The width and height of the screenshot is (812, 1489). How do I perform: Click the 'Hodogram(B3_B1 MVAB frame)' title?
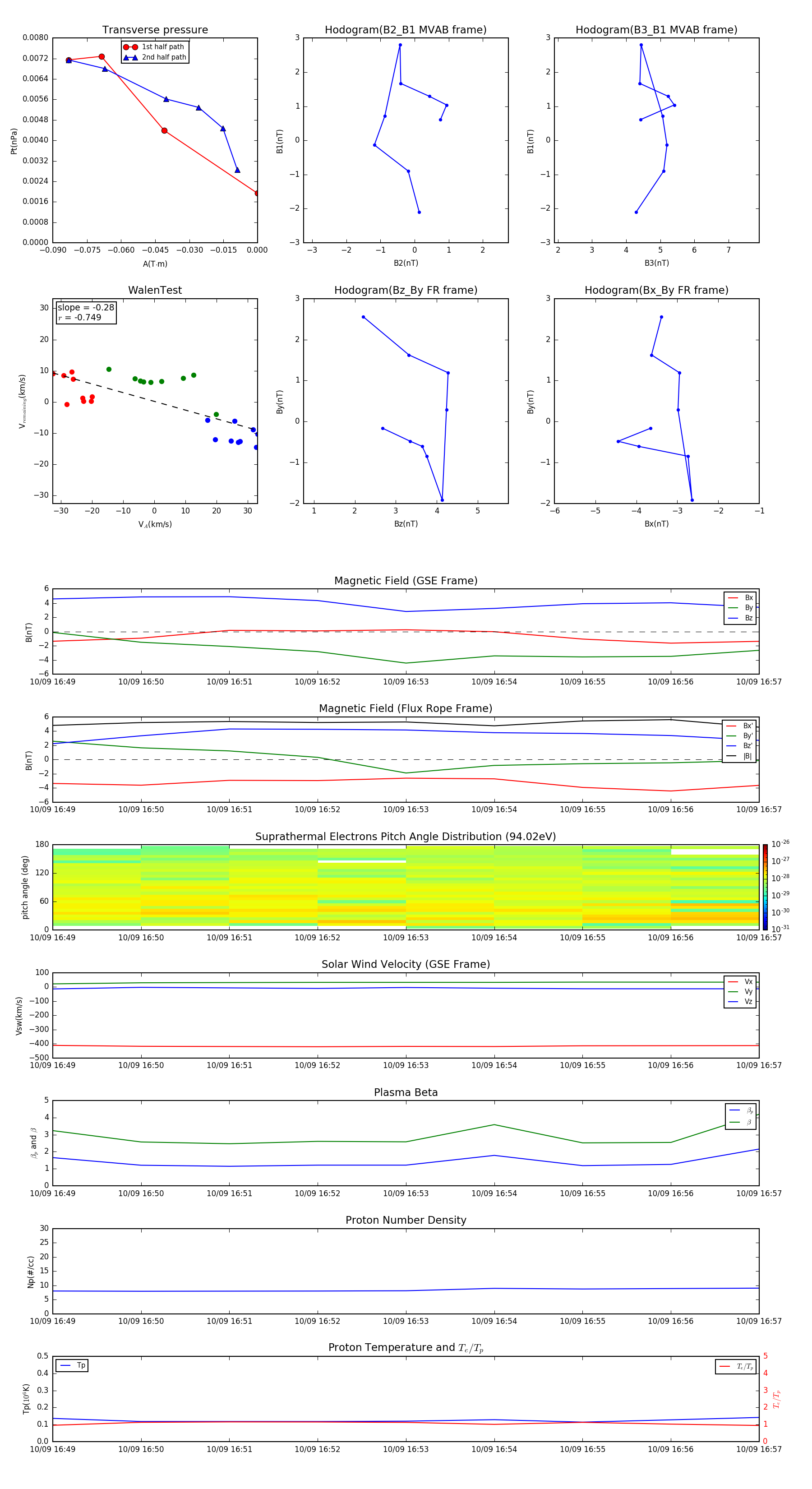(x=656, y=30)
